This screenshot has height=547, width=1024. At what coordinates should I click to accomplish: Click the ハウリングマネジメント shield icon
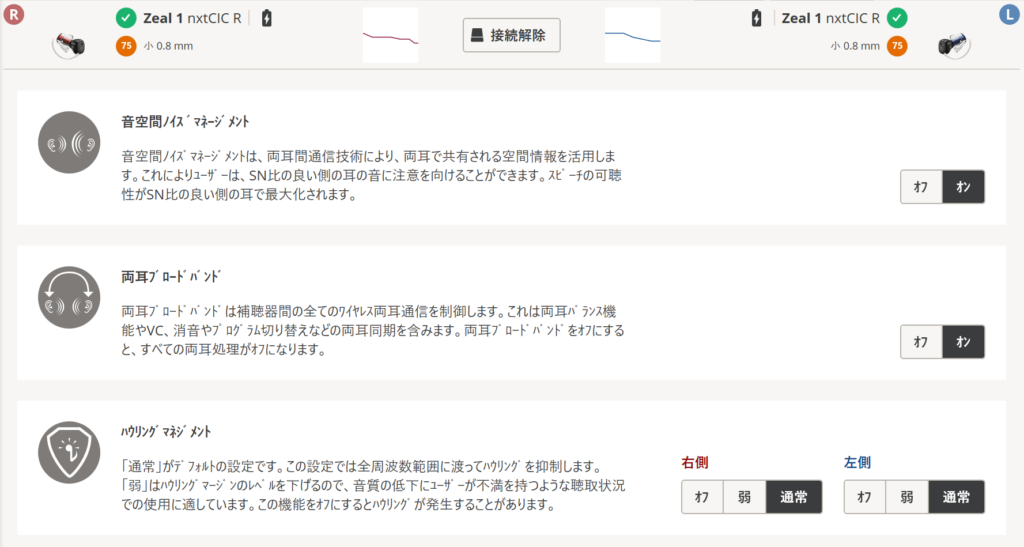tap(69, 452)
